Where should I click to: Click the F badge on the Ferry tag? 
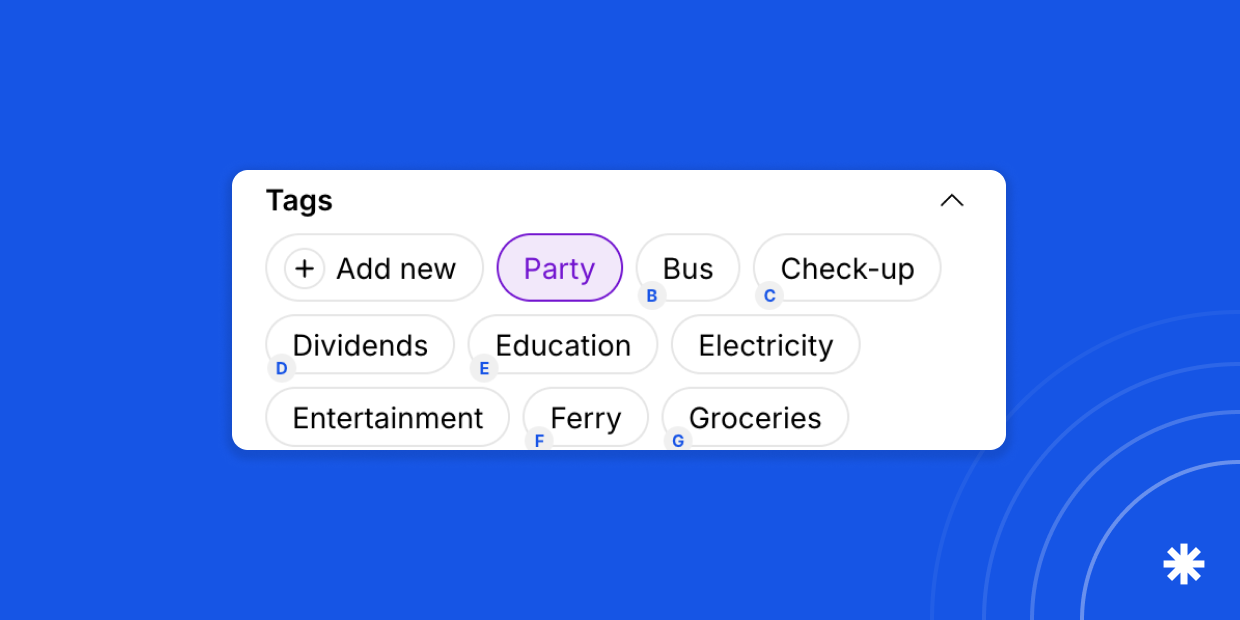pyautogui.click(x=539, y=441)
